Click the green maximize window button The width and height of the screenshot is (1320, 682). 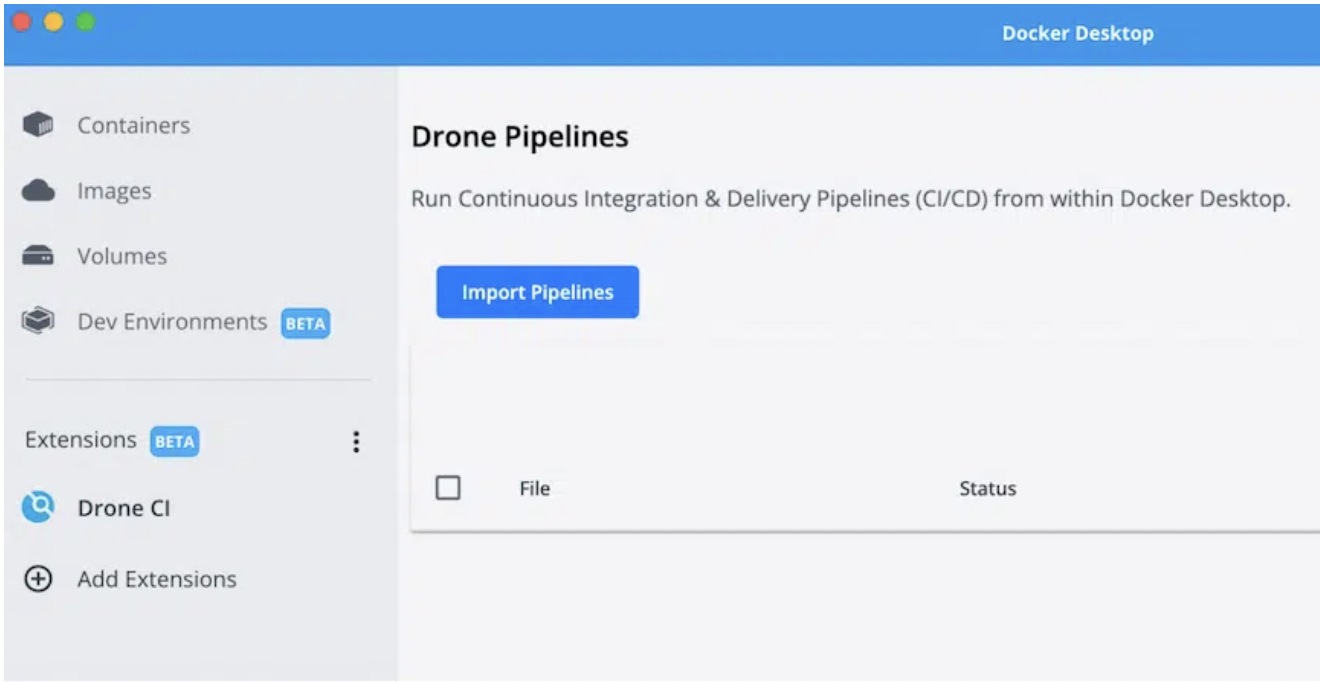[x=86, y=22]
